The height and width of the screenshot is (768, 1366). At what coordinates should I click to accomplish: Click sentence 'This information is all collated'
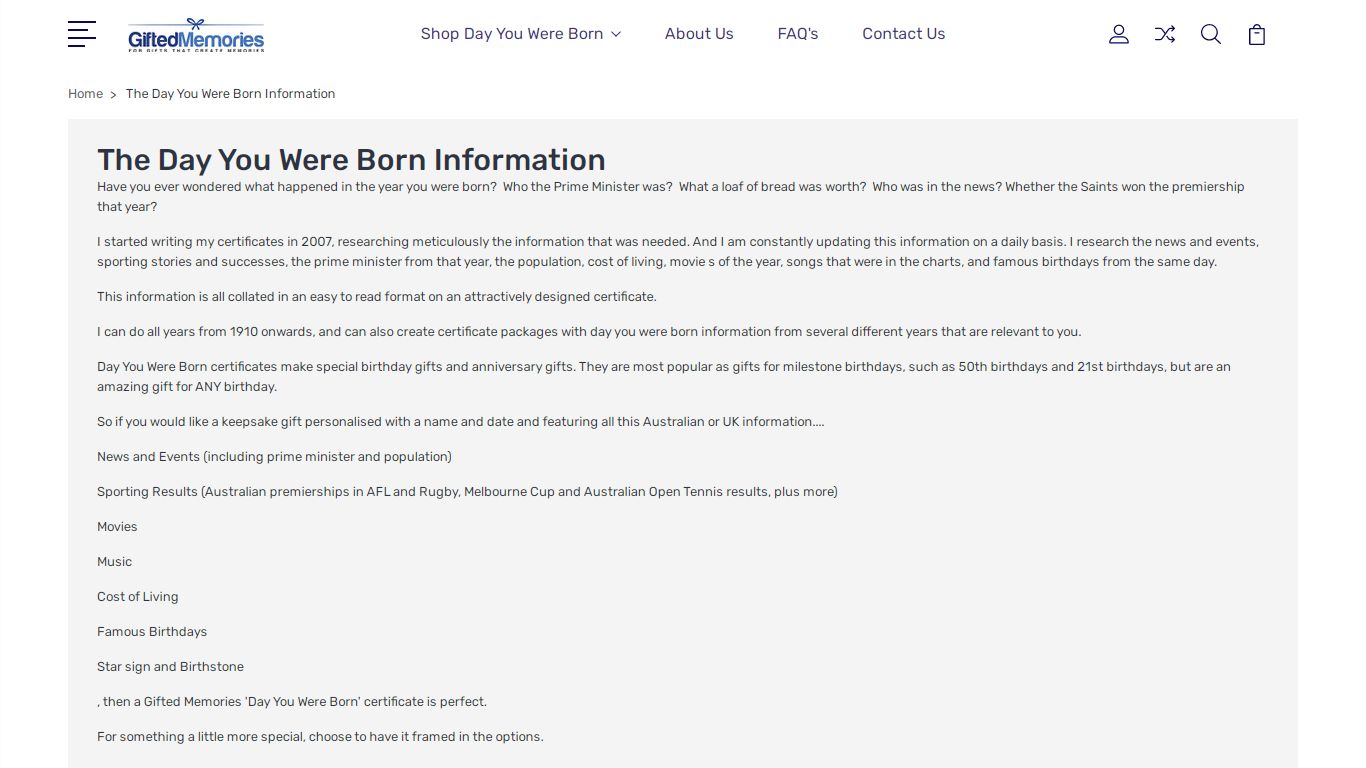click(x=377, y=297)
